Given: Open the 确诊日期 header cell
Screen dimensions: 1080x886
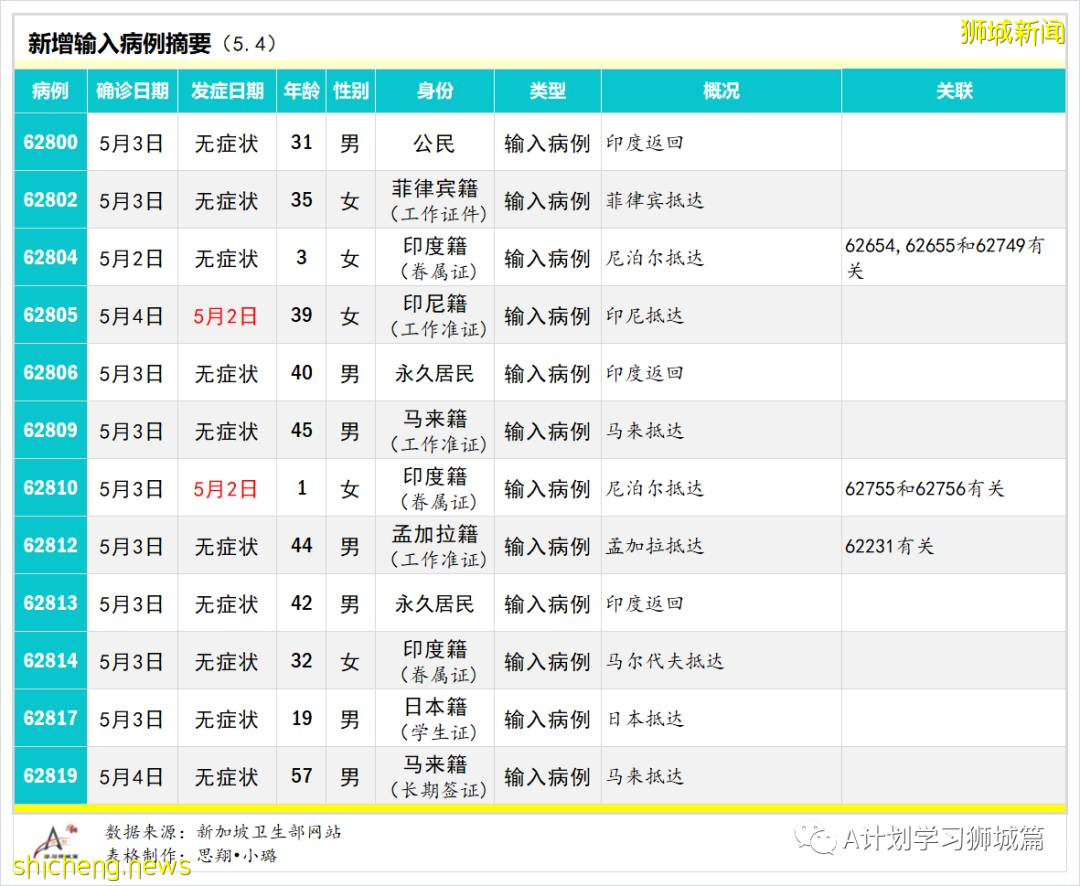Looking at the screenshot, I should point(131,90).
